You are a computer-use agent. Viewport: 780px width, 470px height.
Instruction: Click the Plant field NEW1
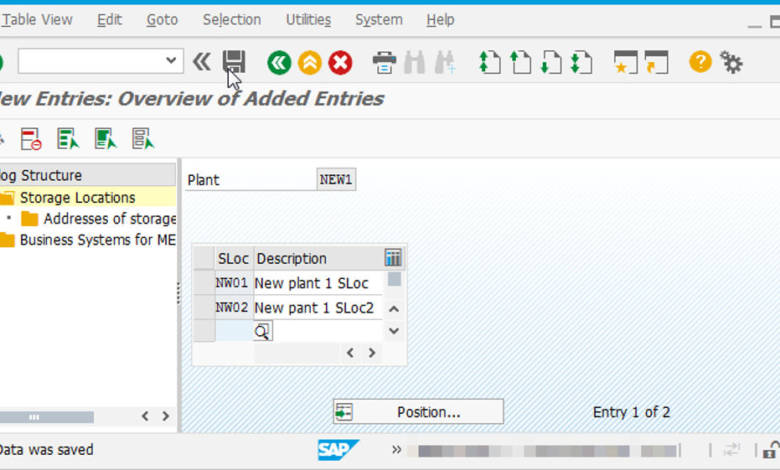click(336, 180)
